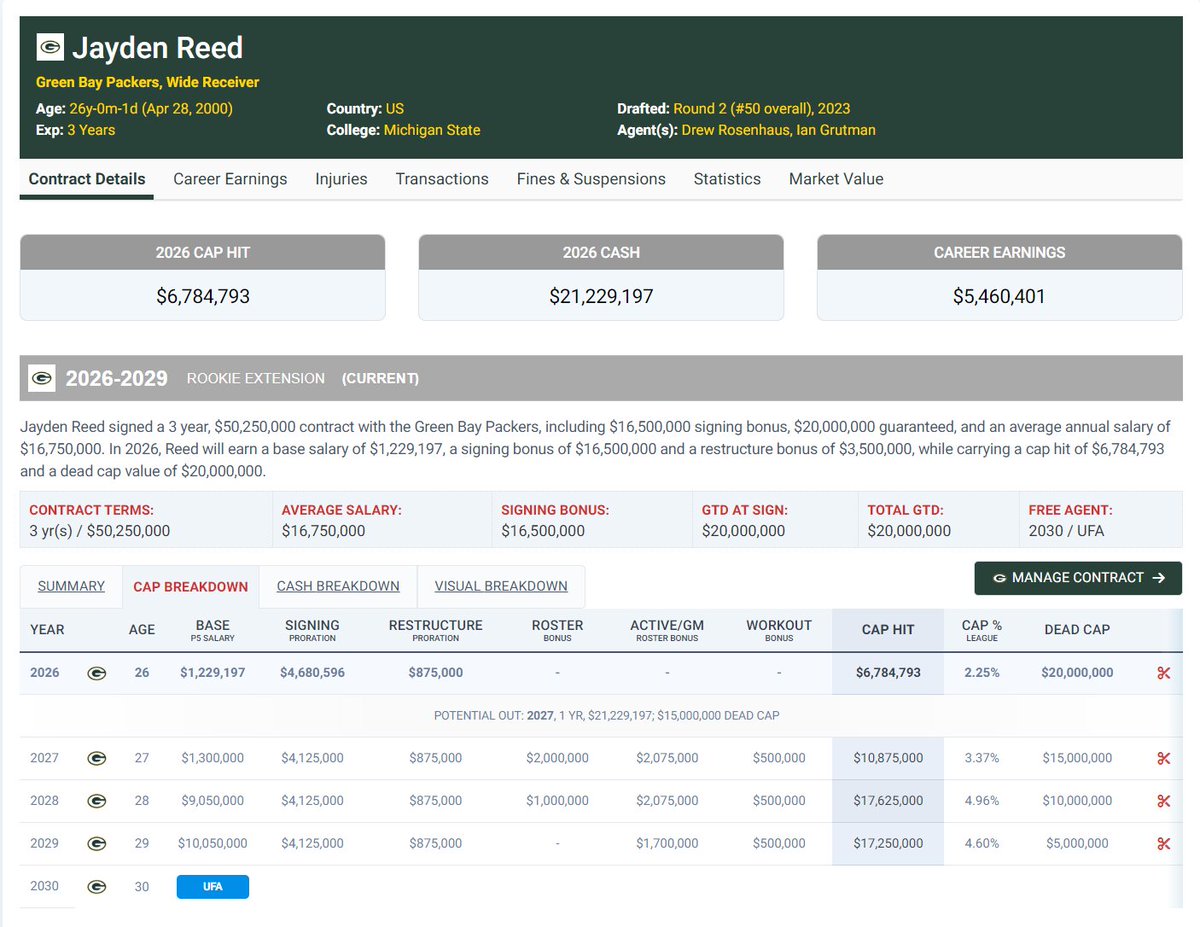Open the Fines & Suspensions tab
The width and height of the screenshot is (1200, 927).
click(x=591, y=179)
